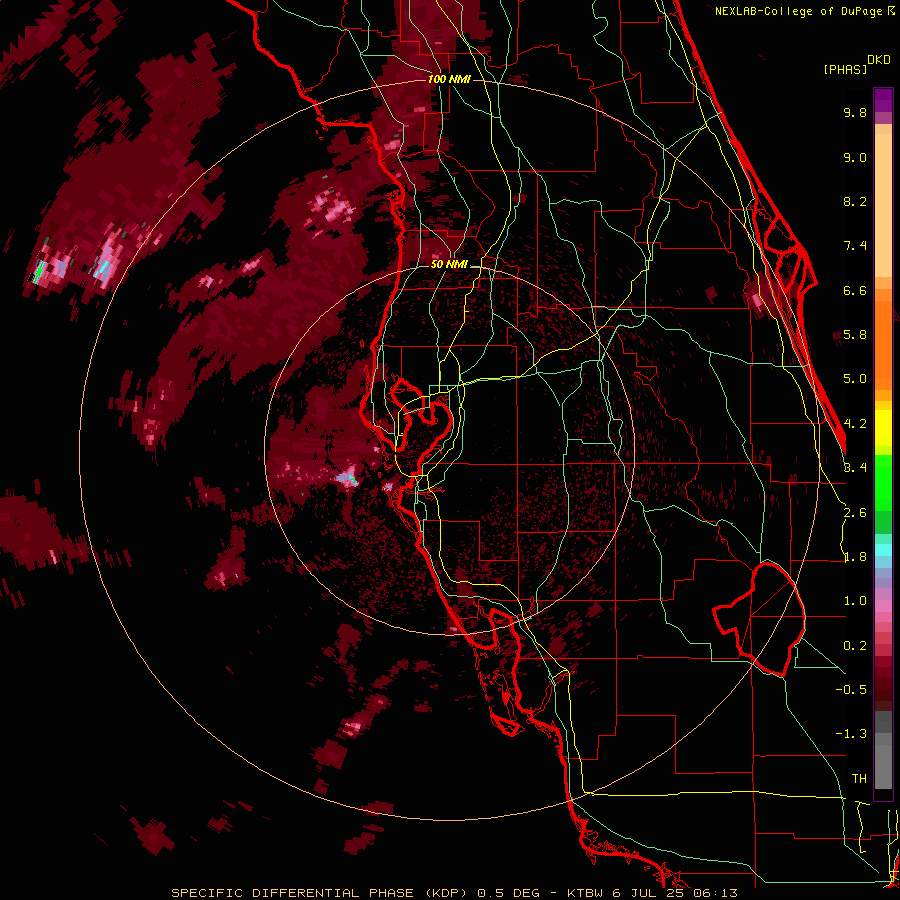The width and height of the screenshot is (900, 900).
Task: Click the 9.0 scale value
Action: click(855, 157)
